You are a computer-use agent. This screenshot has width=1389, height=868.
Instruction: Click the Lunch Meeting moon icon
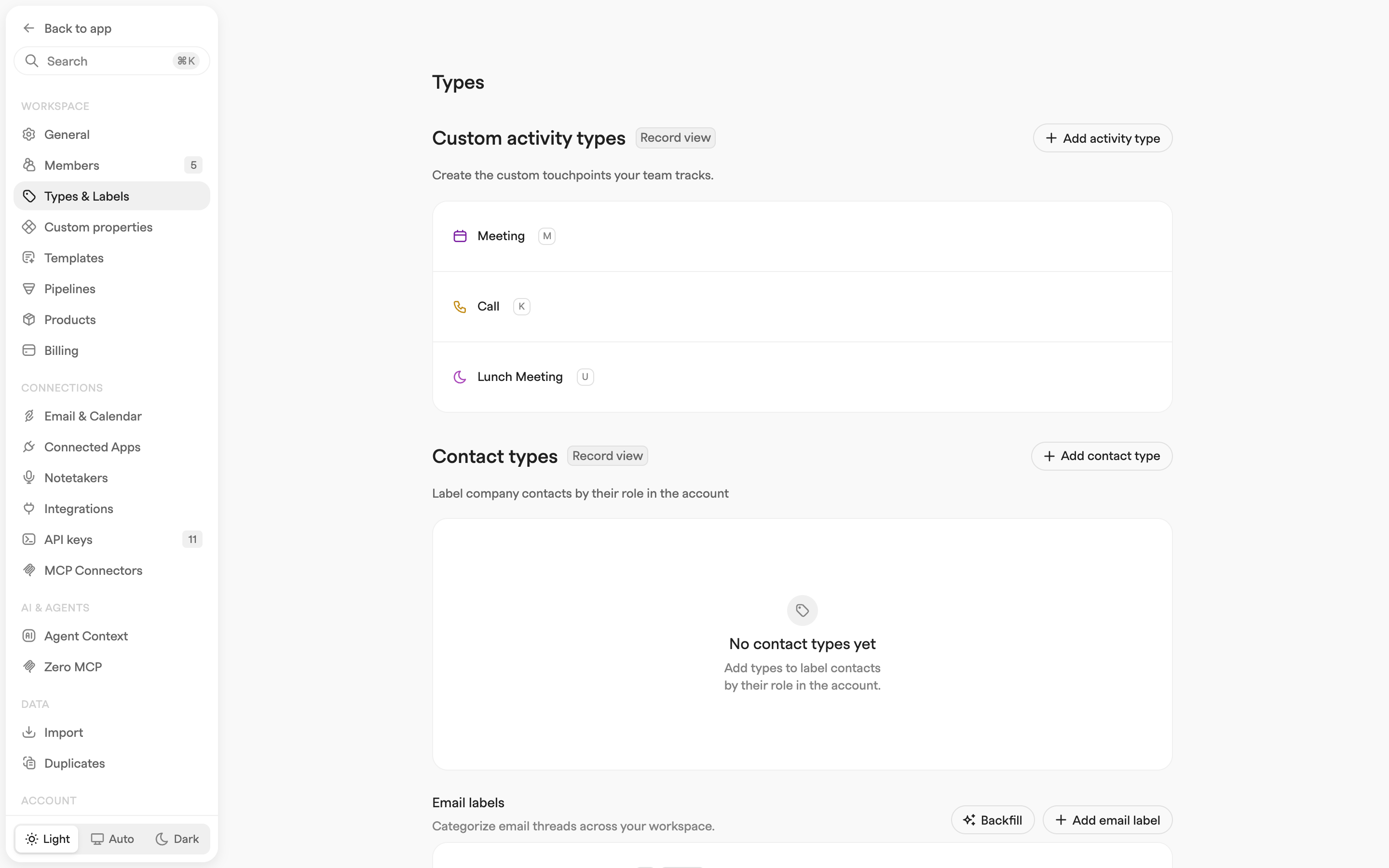pos(460,377)
